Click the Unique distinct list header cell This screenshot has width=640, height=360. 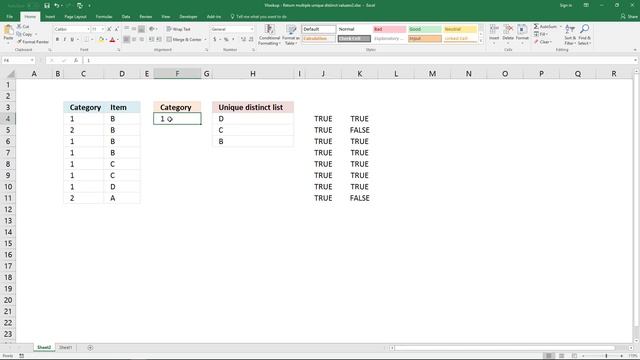click(x=253, y=107)
